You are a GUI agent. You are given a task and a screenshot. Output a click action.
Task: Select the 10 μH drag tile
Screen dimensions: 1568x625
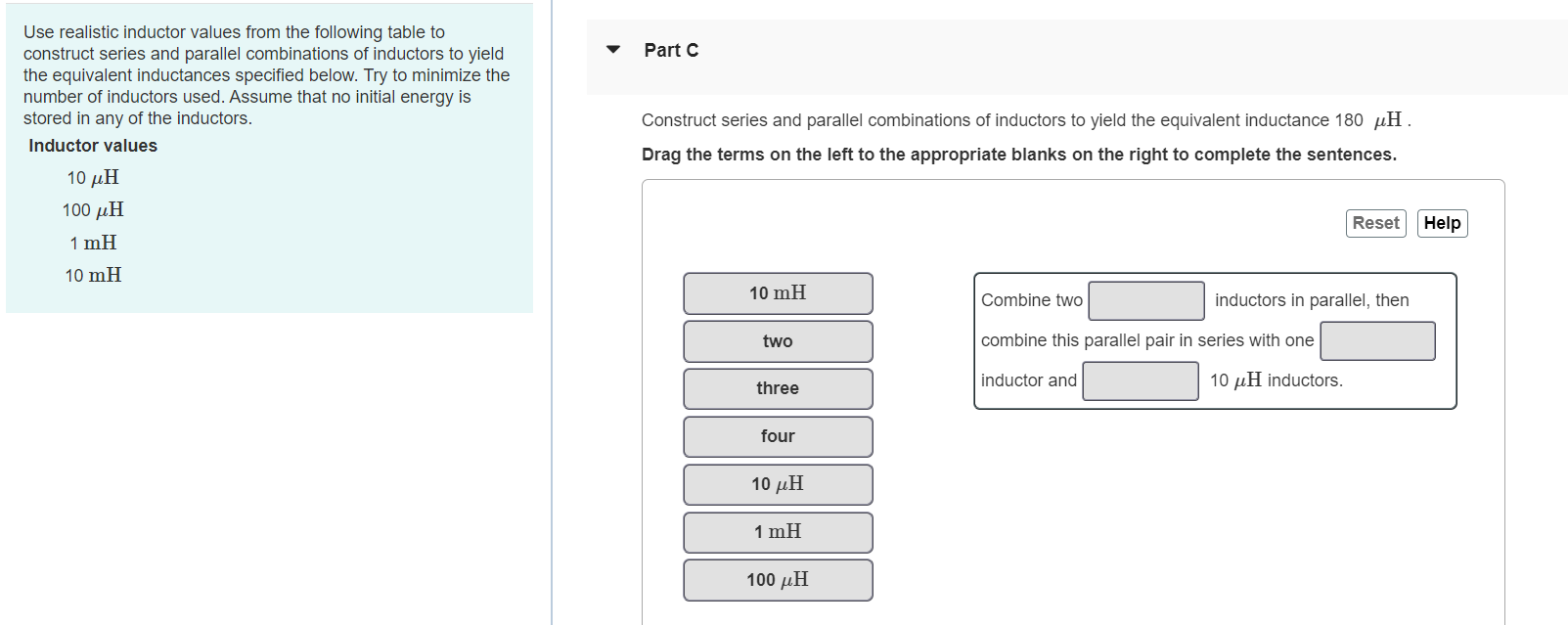[x=777, y=484]
